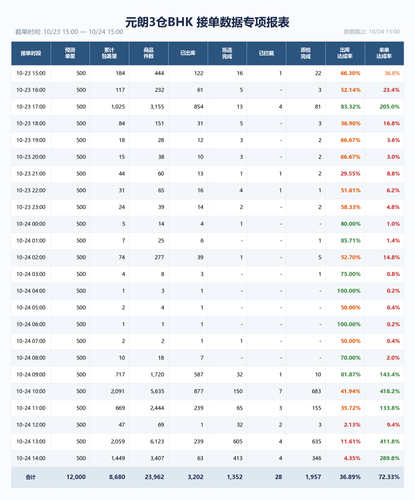Click the 29.55% rate cell
This screenshot has height=500, width=415.
351,174
